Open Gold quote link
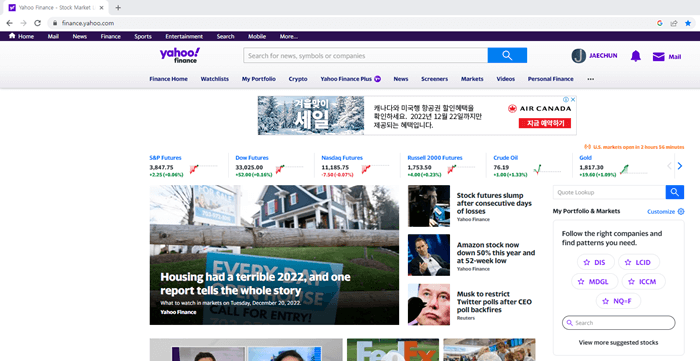Viewport: 700px width, 361px height. point(585,158)
